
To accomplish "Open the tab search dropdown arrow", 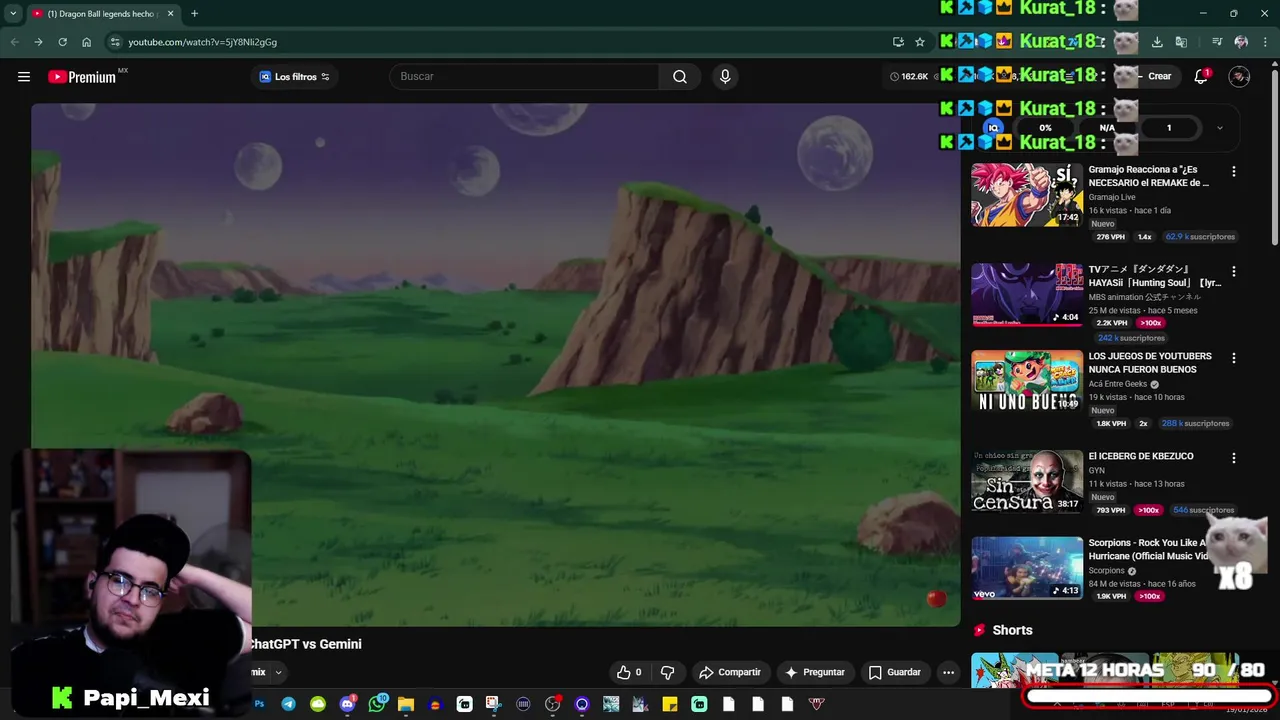I will click(13, 13).
